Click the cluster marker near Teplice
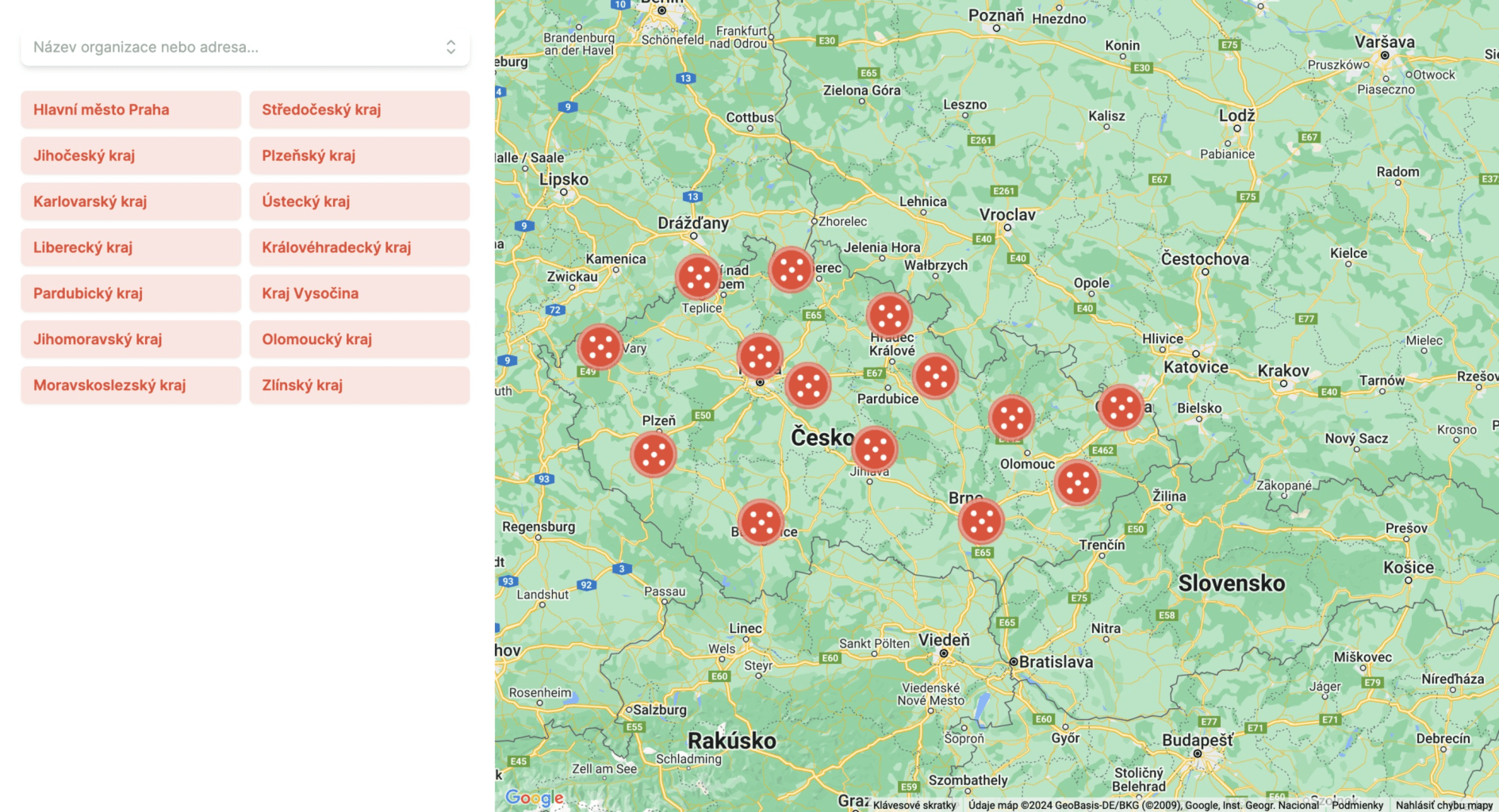This screenshot has height=812, width=1499. pyautogui.click(x=699, y=277)
